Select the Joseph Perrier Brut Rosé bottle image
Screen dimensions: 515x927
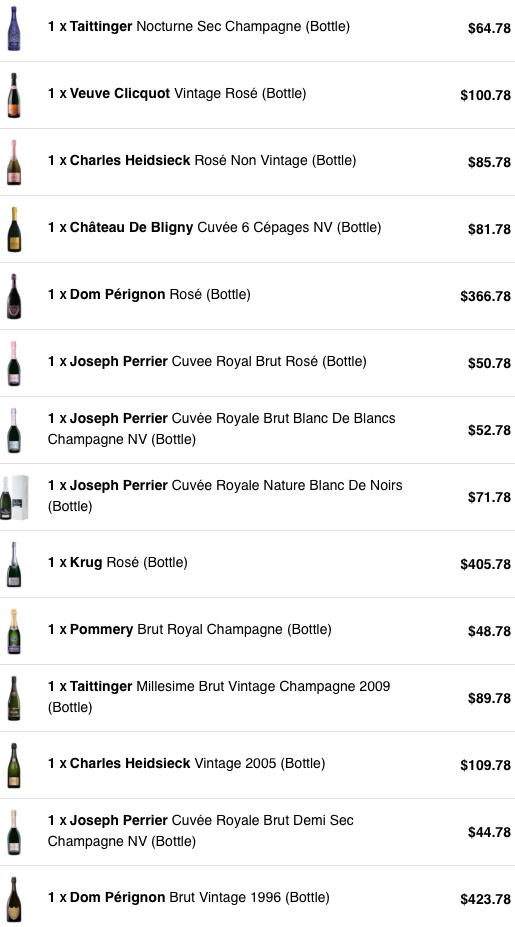(14, 363)
